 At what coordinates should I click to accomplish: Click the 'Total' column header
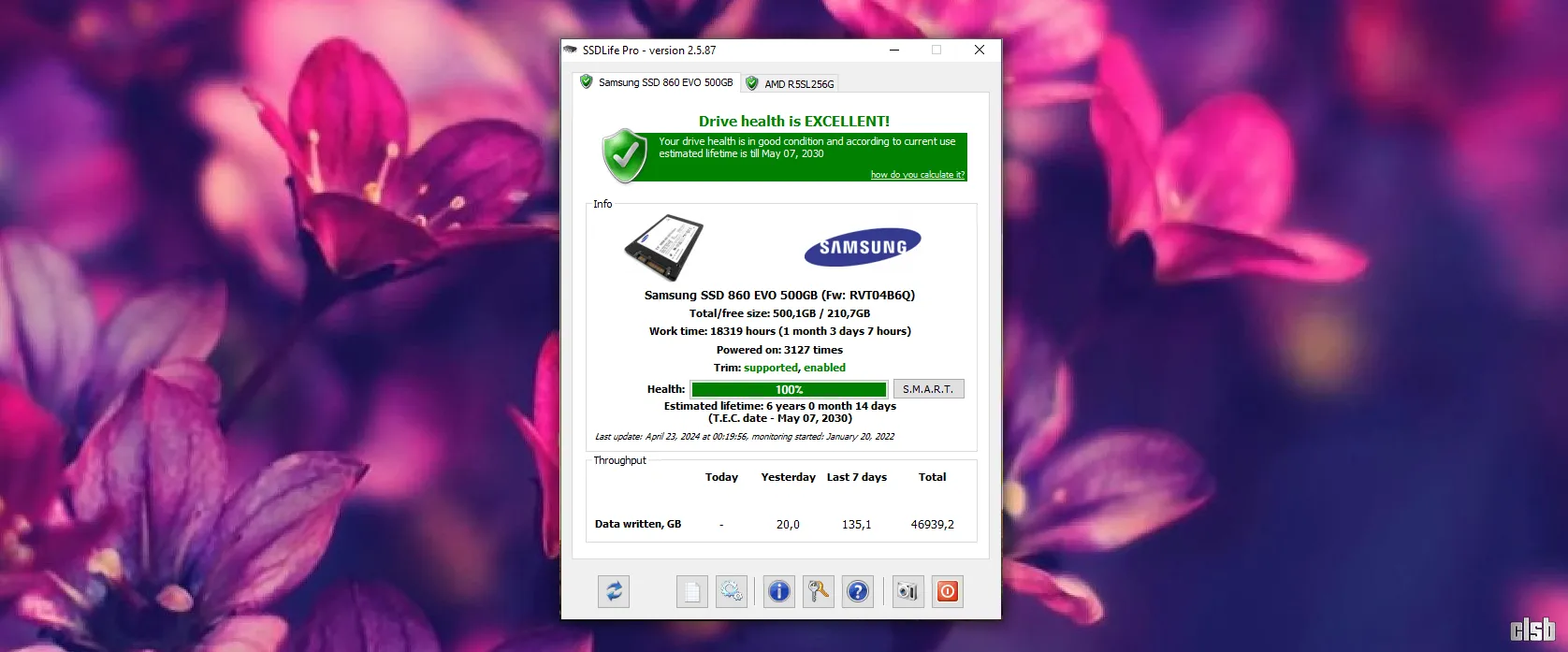(x=932, y=477)
